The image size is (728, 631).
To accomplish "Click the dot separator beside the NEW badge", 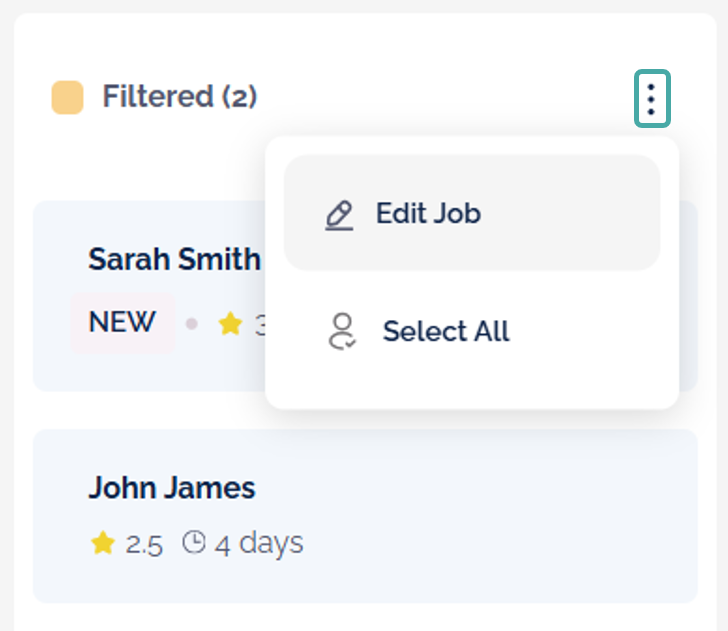I will 192,324.
